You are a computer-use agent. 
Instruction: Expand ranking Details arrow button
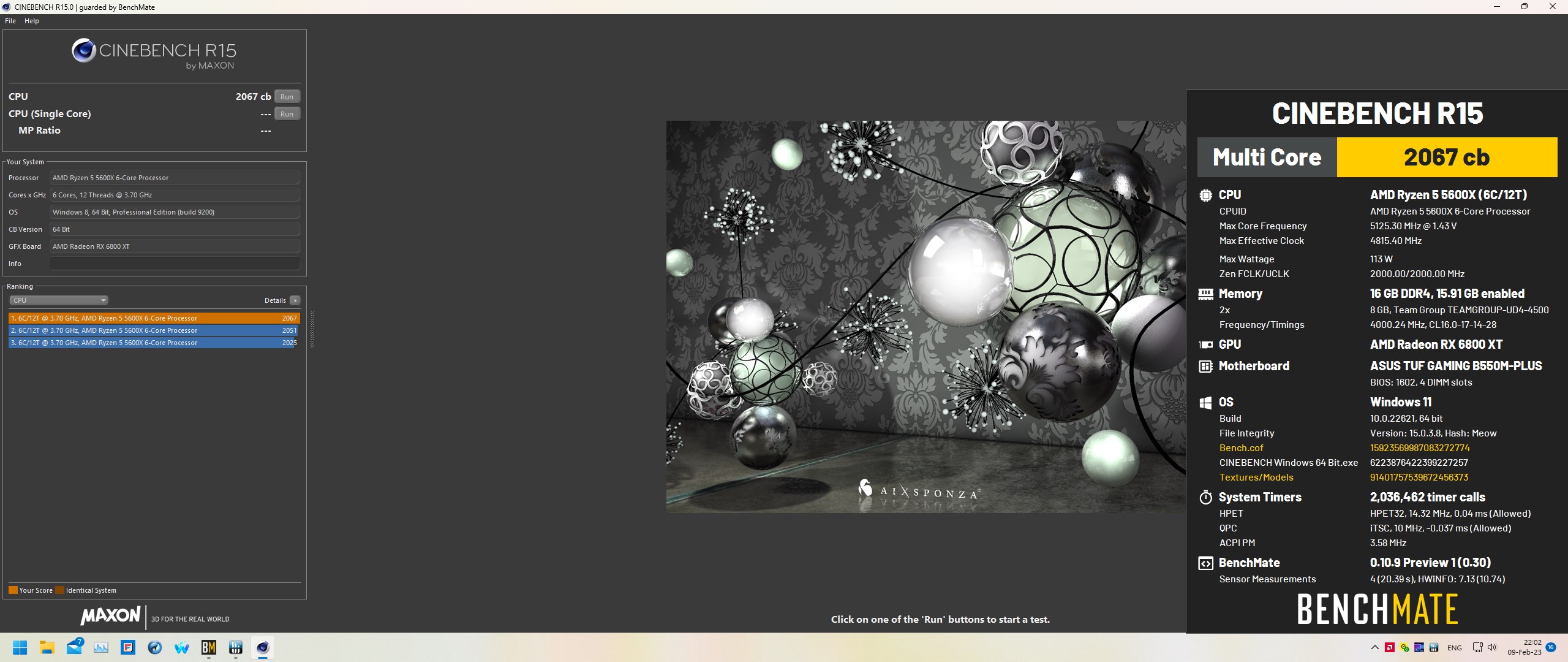pos(295,300)
